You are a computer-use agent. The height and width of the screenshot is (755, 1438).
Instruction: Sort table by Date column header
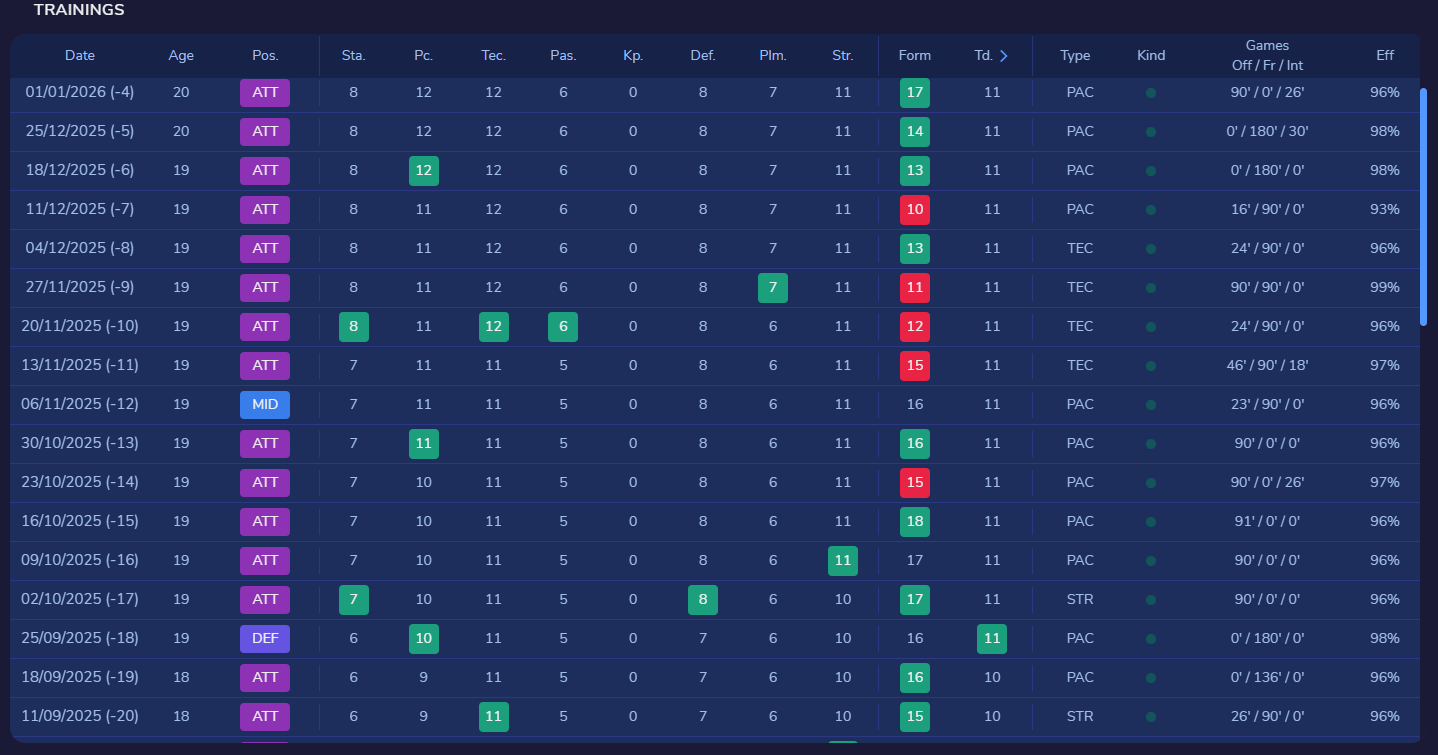pos(80,56)
